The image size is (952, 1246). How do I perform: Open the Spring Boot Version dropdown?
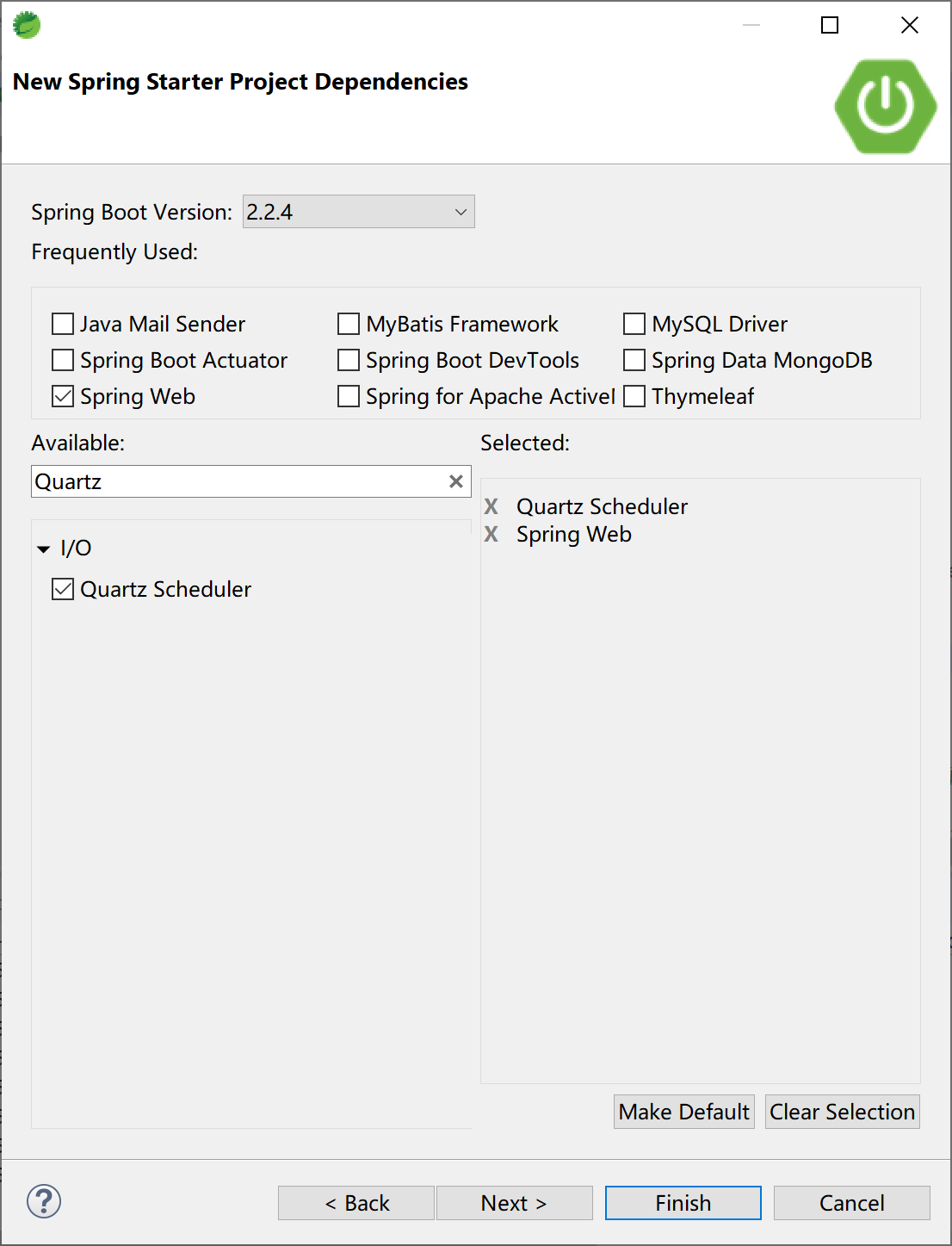359,212
